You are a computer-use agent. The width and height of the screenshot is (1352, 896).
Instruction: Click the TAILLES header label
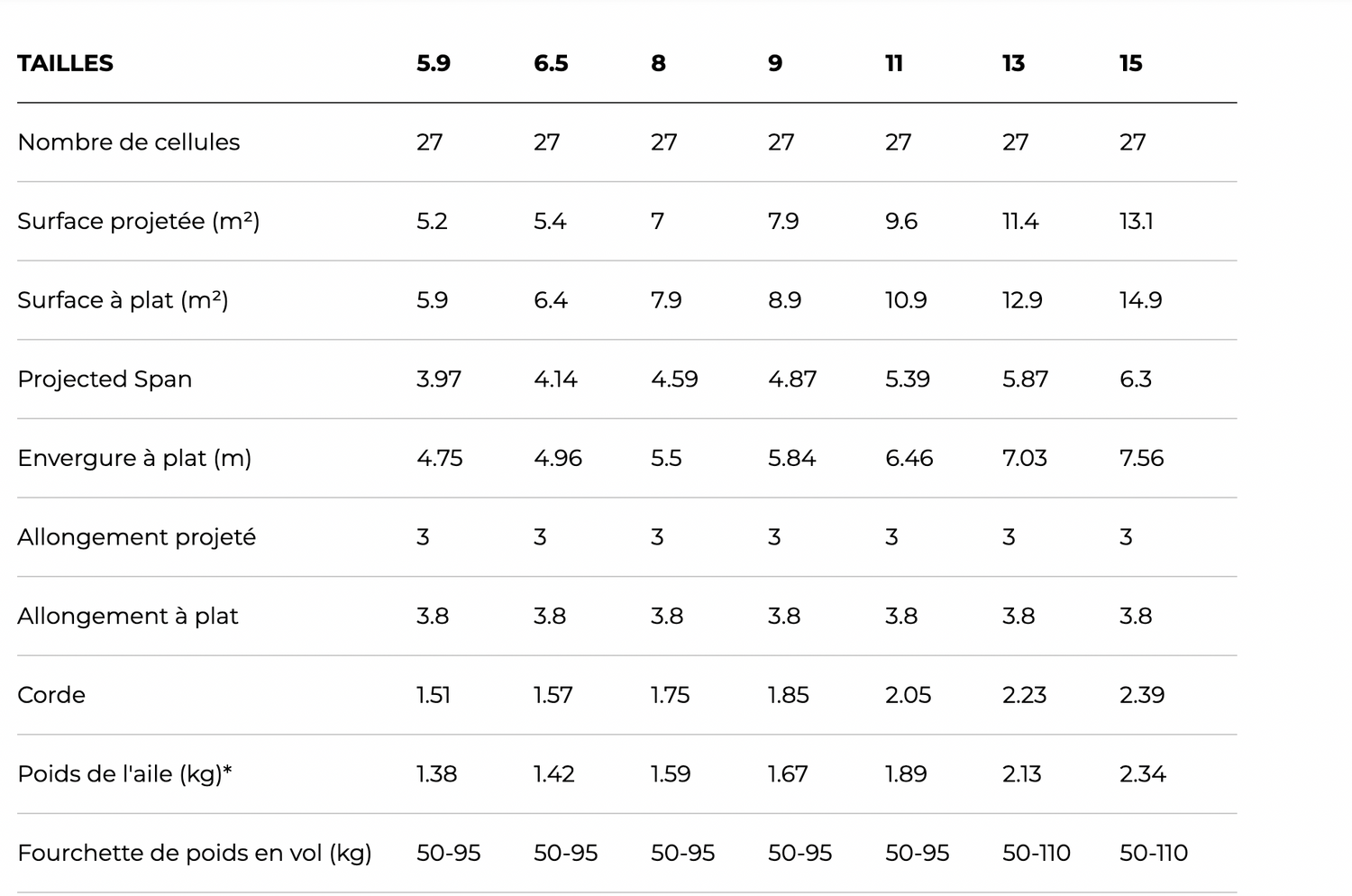coord(65,63)
